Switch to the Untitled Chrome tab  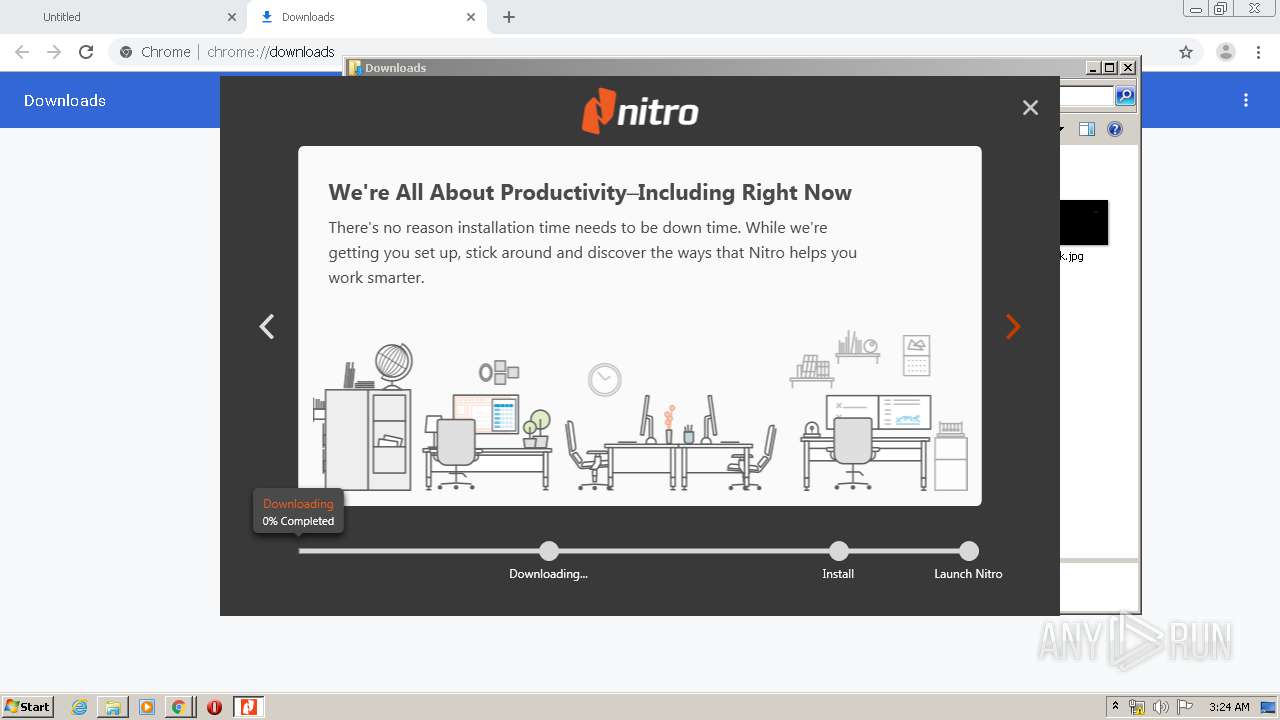point(124,17)
